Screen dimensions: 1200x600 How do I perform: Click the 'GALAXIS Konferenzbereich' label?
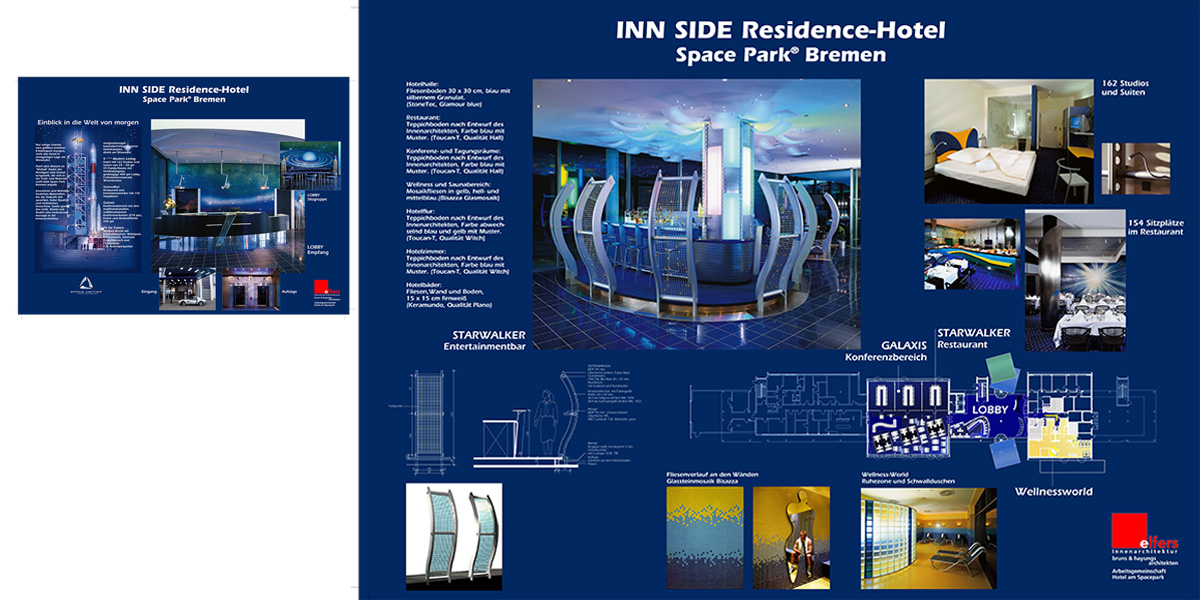coord(886,350)
